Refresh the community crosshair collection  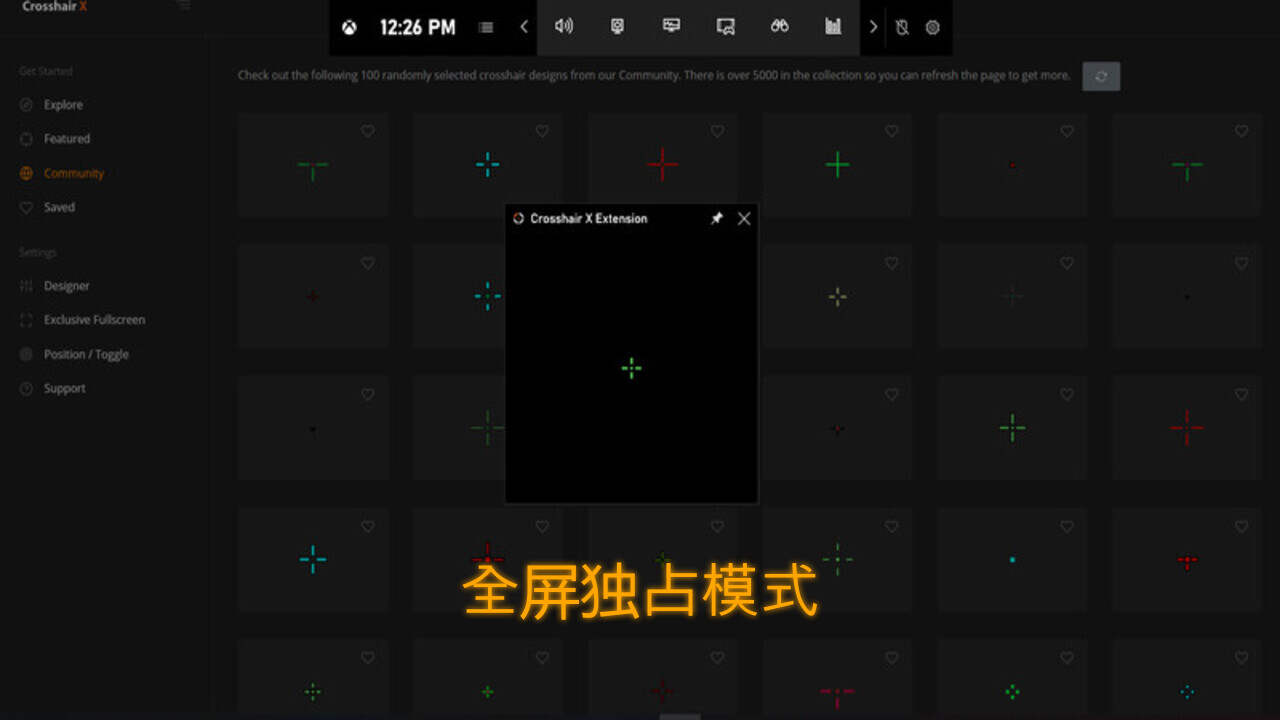pos(1101,77)
